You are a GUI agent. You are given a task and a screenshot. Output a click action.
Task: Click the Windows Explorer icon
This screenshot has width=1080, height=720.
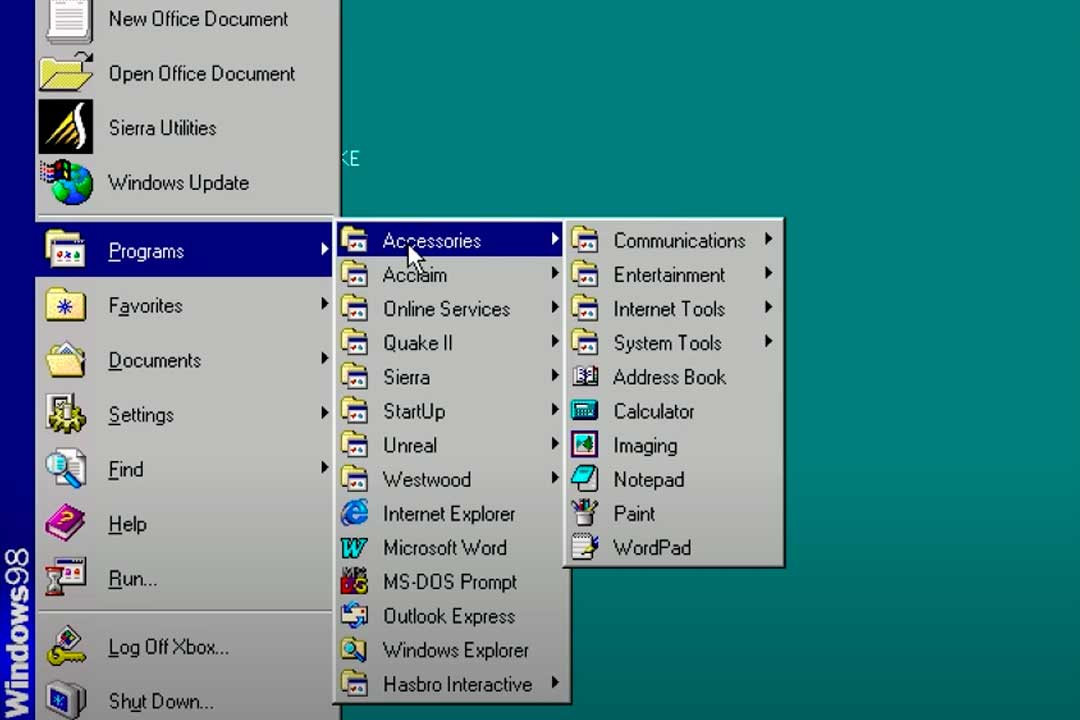click(354, 650)
